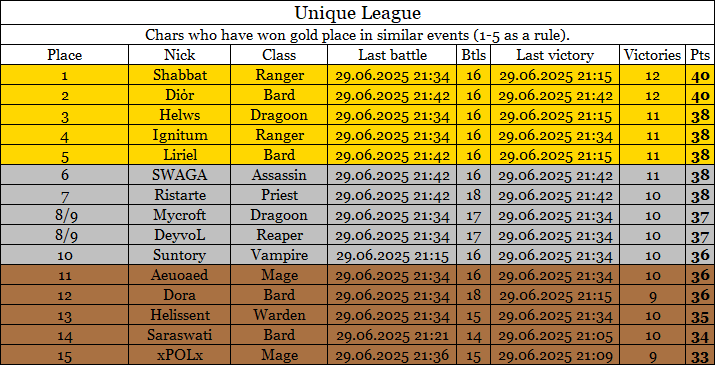This screenshot has height=365, width=715.
Task: Click the DeyvoL Reaper class cell
Action: (x=279, y=235)
